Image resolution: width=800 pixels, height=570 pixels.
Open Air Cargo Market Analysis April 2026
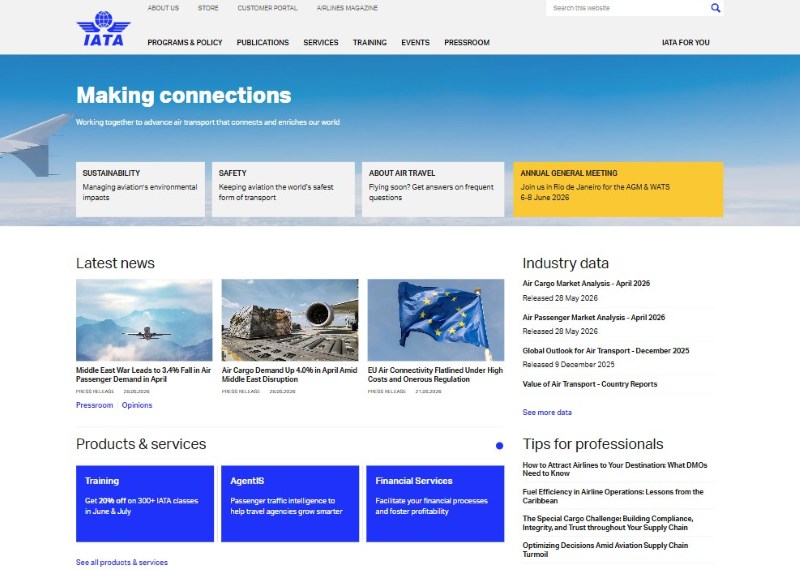click(586, 283)
